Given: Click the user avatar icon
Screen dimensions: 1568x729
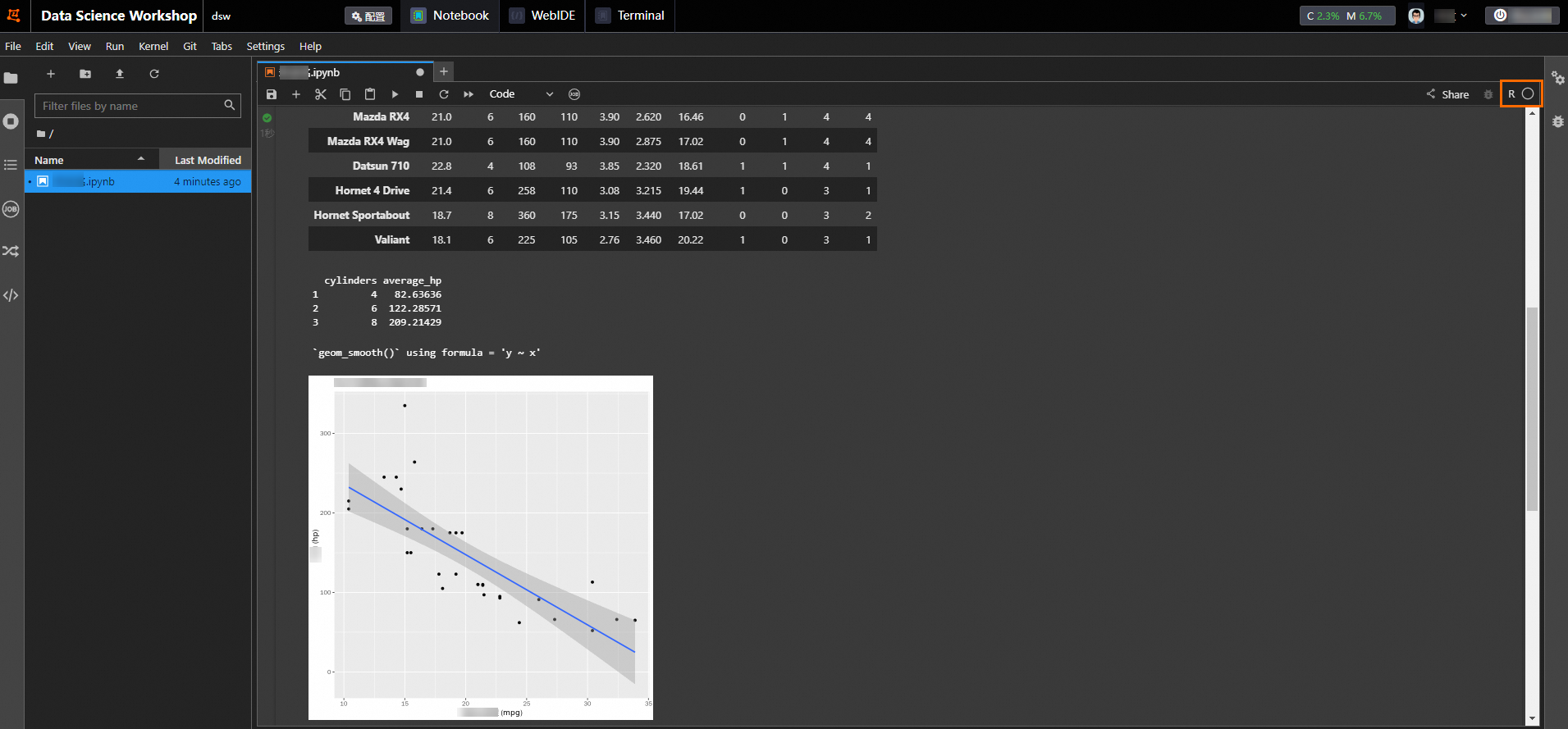Looking at the screenshot, I should point(1416,16).
